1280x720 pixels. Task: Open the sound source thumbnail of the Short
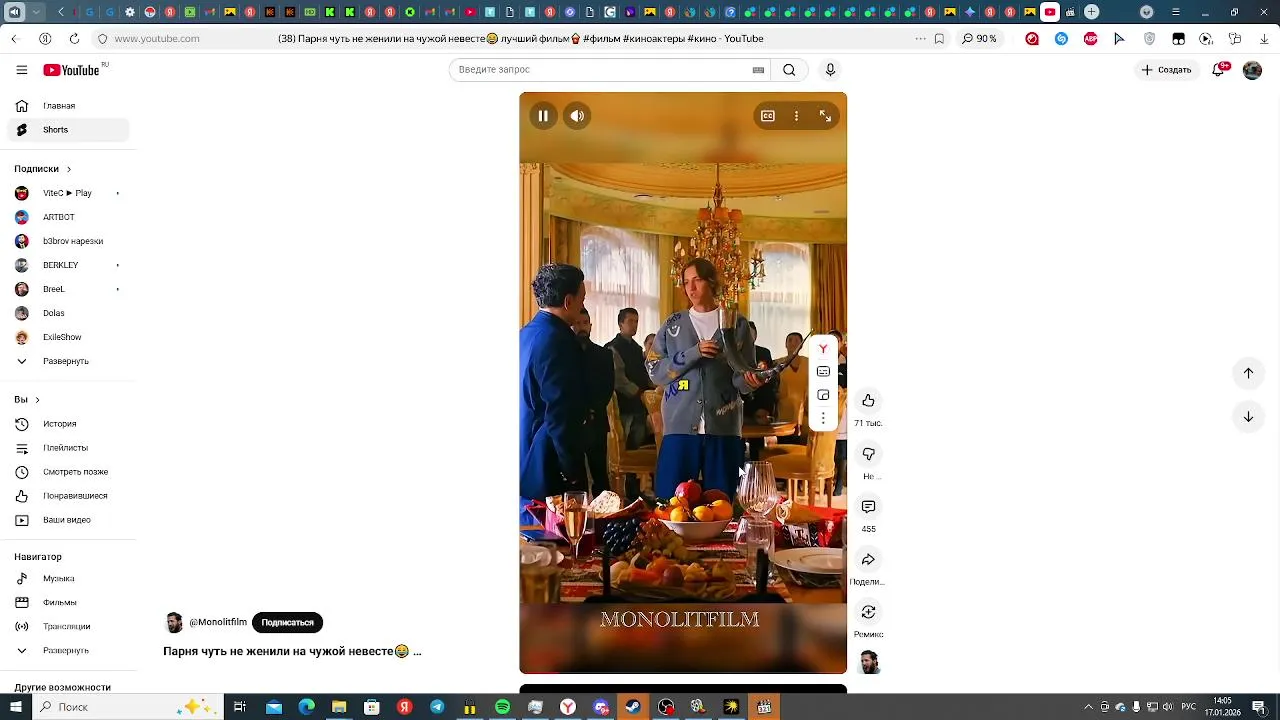pyautogui.click(x=869, y=663)
